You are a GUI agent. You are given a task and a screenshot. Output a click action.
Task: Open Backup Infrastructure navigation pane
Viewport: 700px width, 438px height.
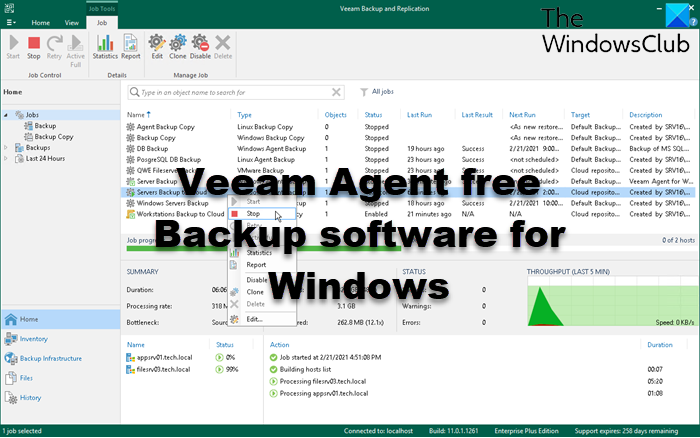[61, 359]
